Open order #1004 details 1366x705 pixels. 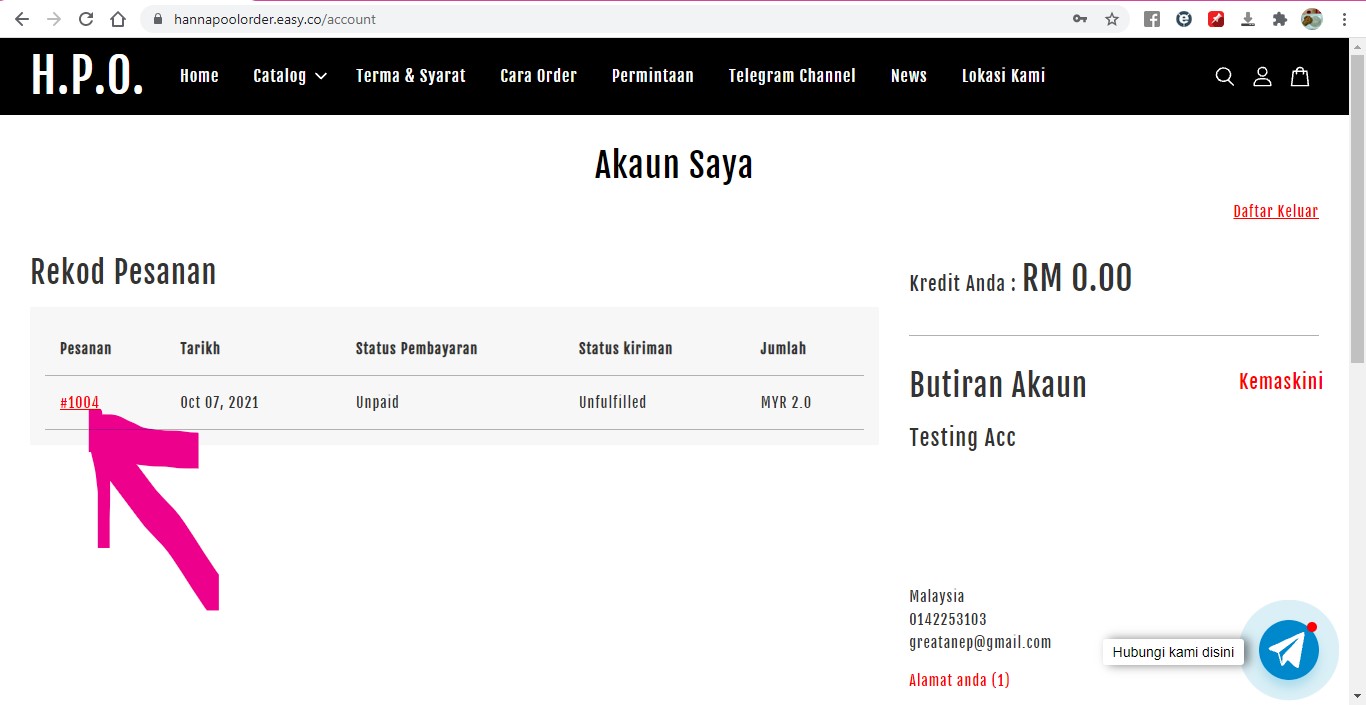[79, 403]
